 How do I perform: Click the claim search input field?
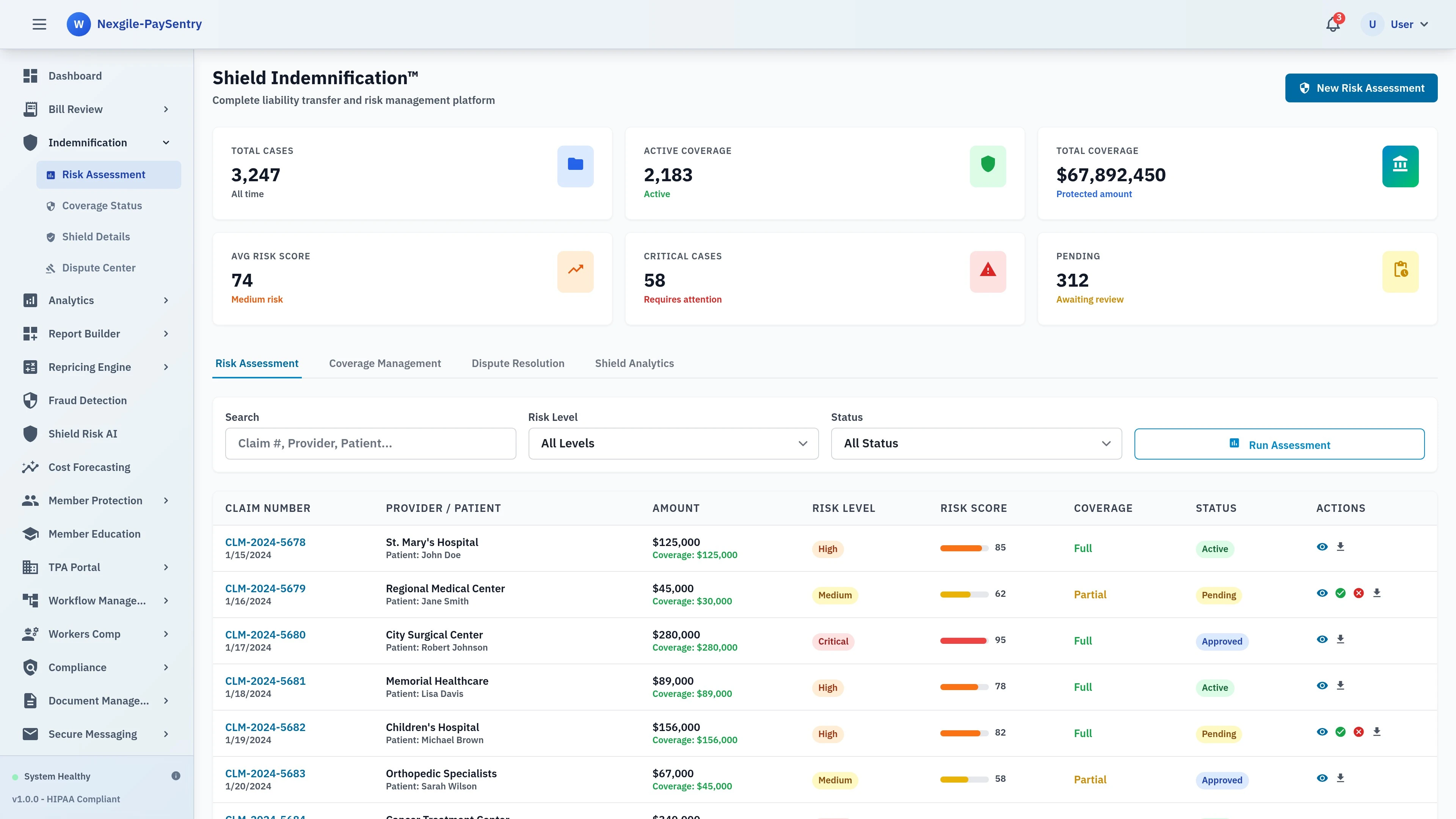pos(370,443)
